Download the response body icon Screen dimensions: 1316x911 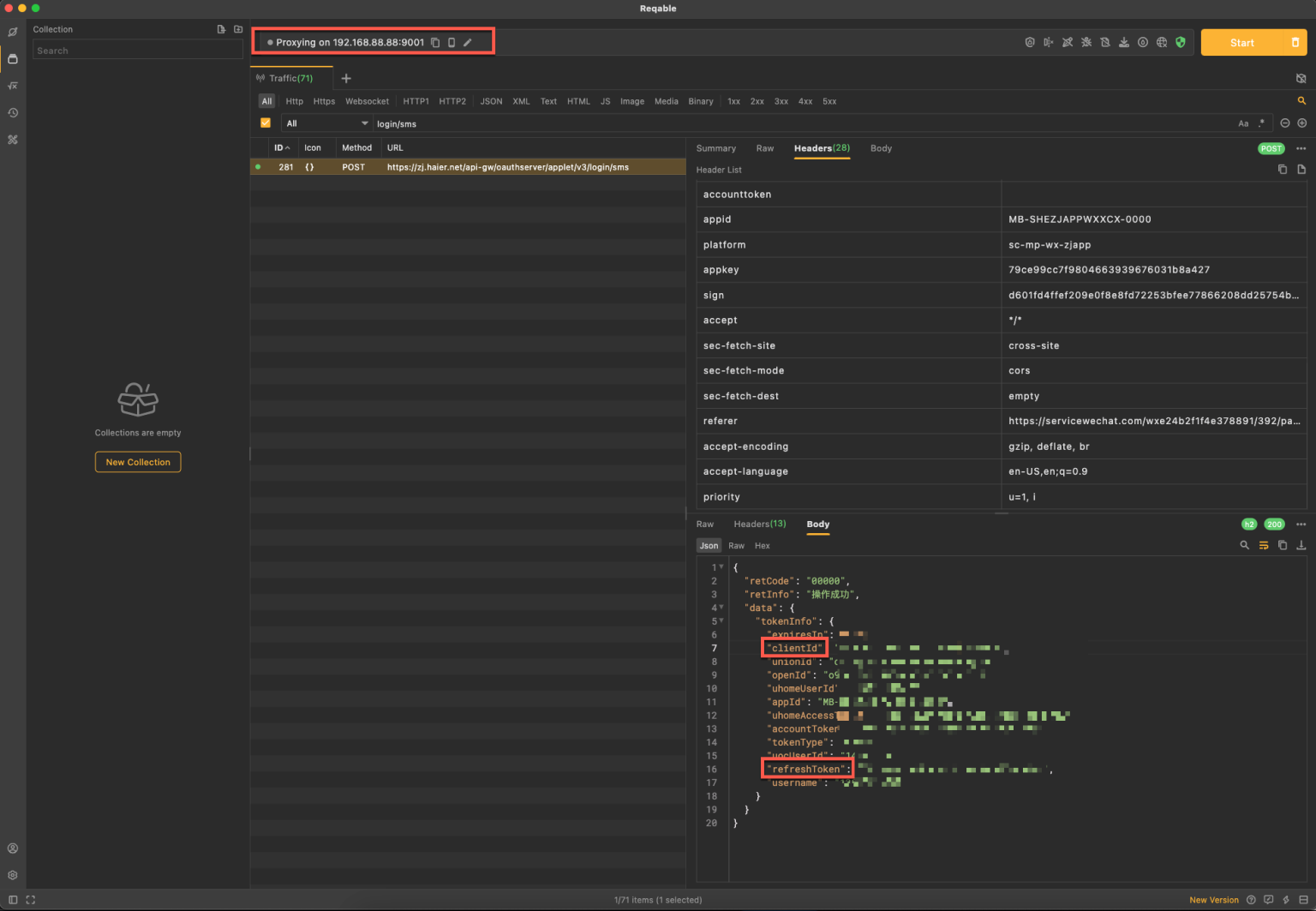click(x=1301, y=545)
